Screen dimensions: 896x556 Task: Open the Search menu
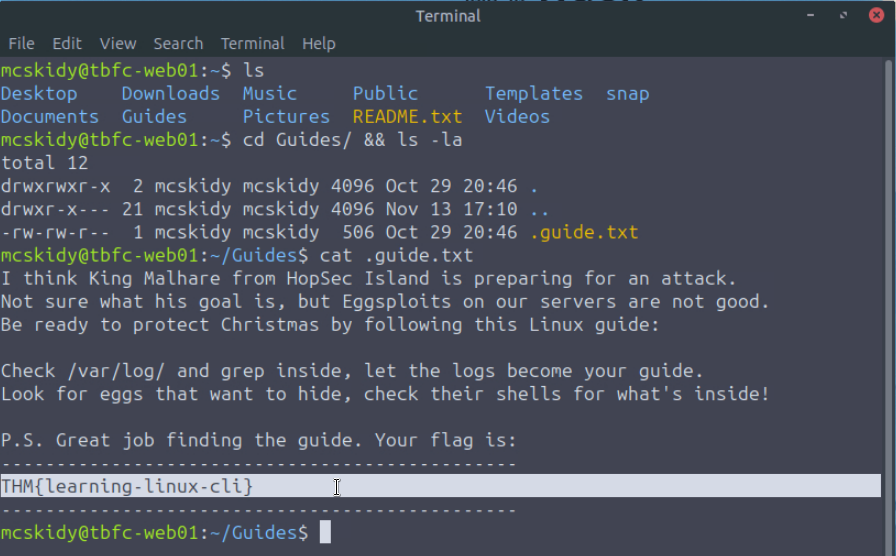178,44
